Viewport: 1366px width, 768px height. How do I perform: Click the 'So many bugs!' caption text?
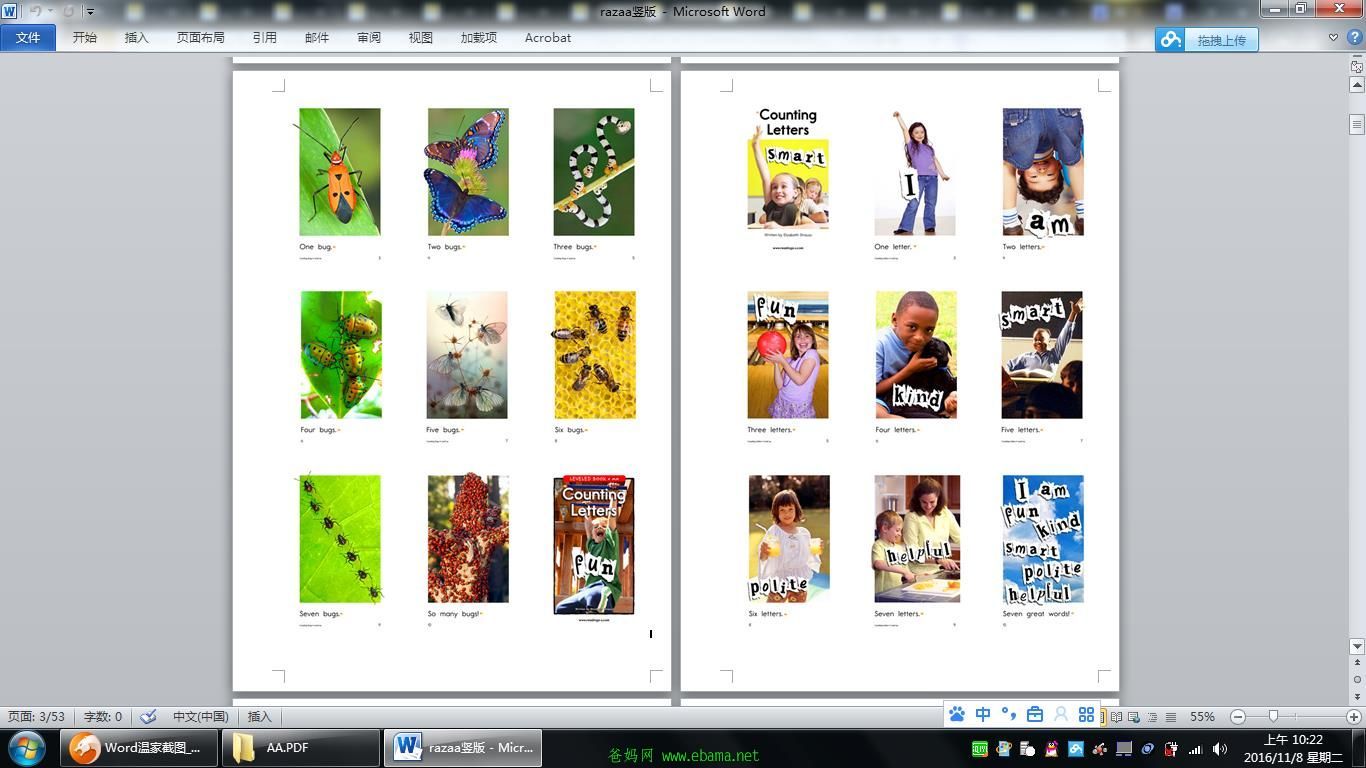(455, 614)
